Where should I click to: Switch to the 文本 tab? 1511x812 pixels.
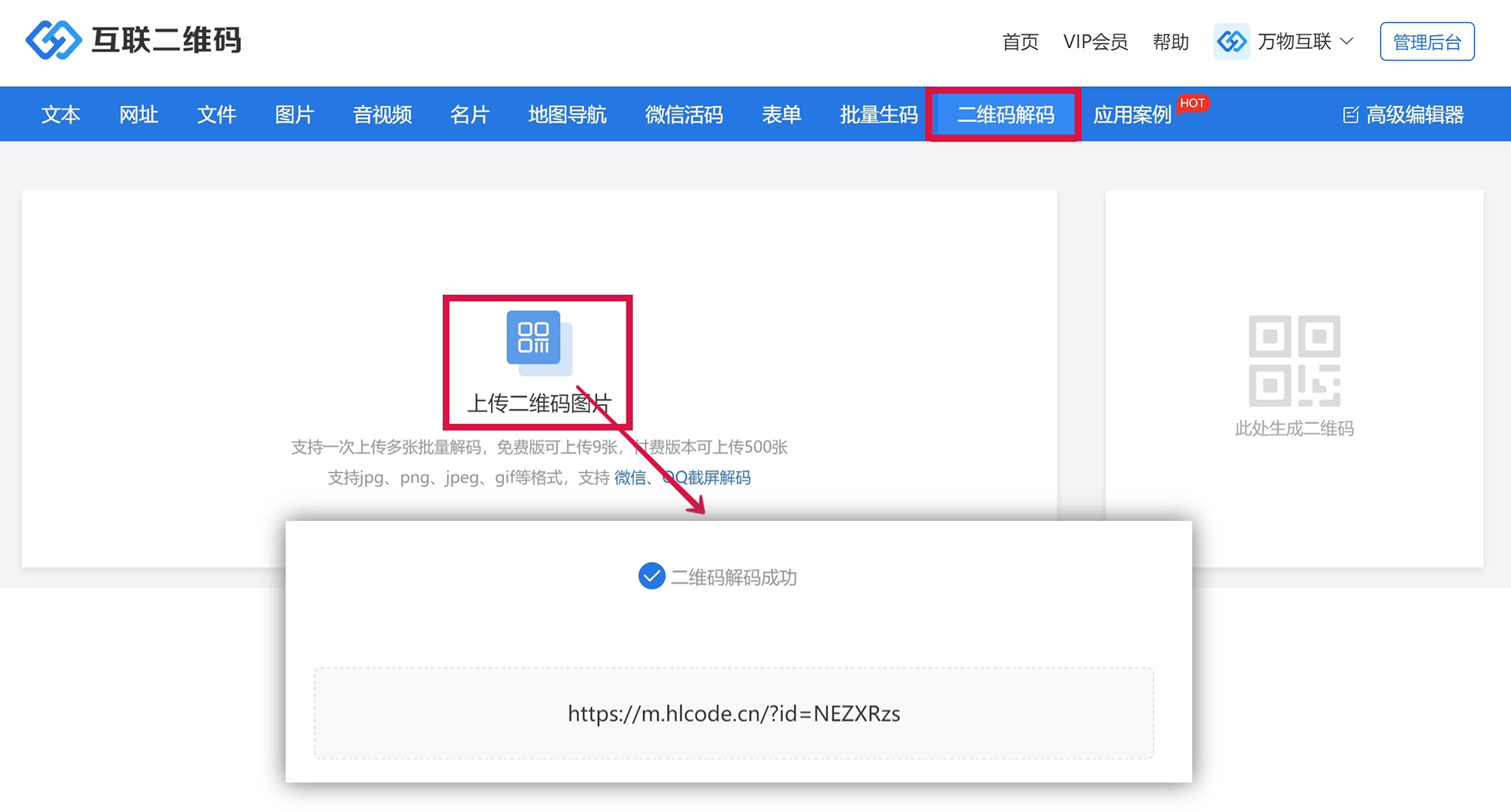(61, 115)
